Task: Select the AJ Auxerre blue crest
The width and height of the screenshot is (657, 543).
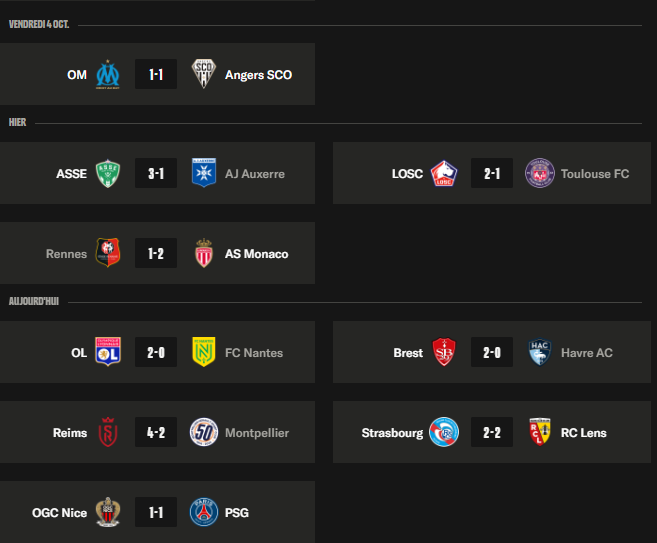Action: click(x=204, y=173)
